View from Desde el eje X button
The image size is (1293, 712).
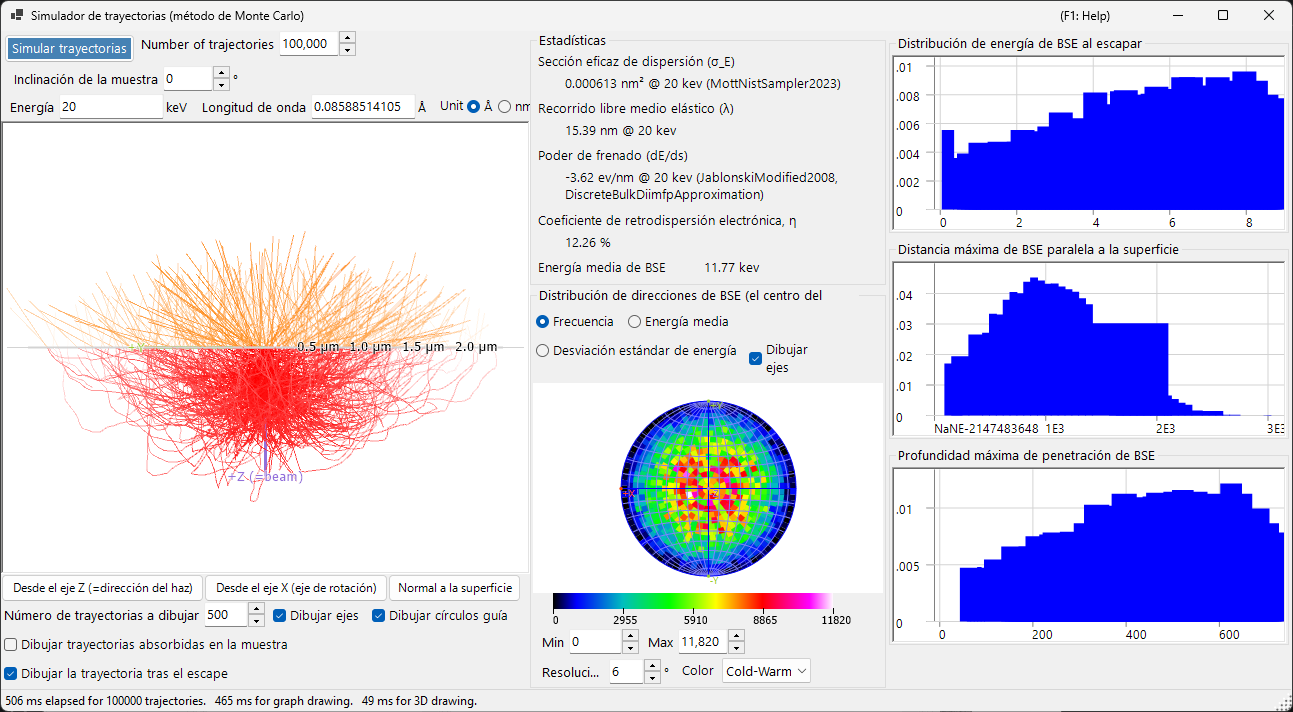coord(296,588)
